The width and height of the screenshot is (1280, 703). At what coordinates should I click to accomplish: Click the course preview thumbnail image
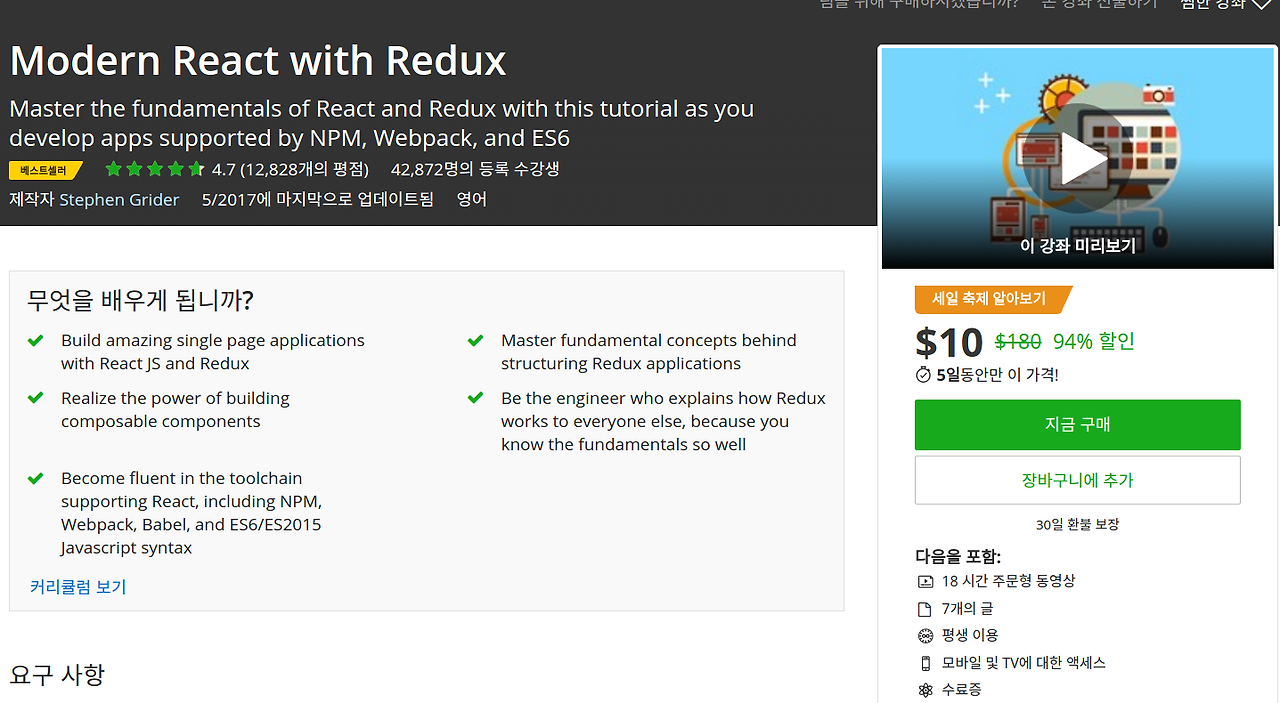pos(1078,158)
